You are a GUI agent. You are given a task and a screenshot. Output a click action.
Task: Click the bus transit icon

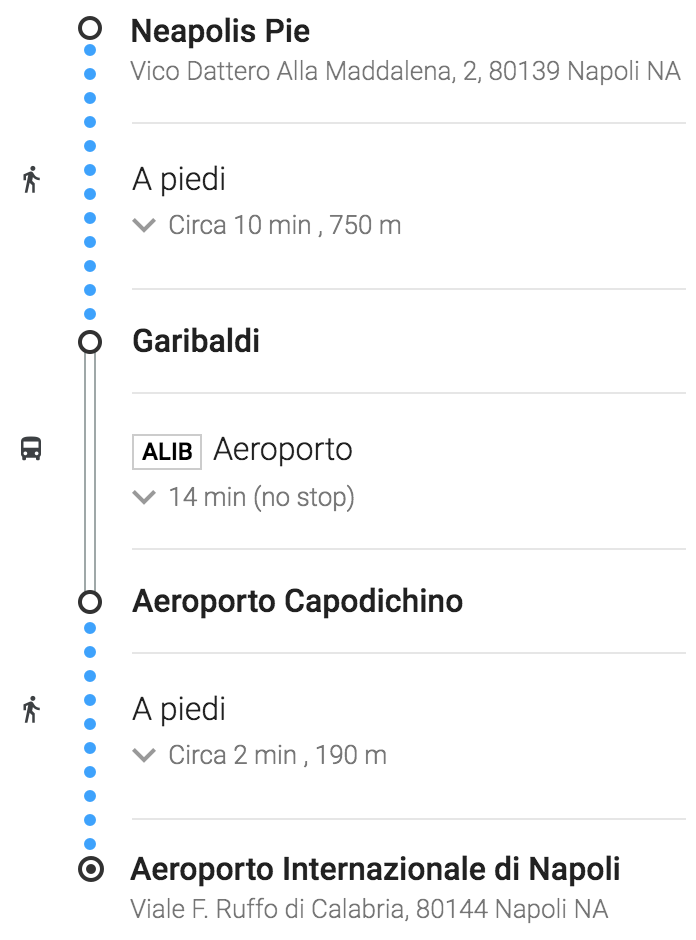(31, 448)
